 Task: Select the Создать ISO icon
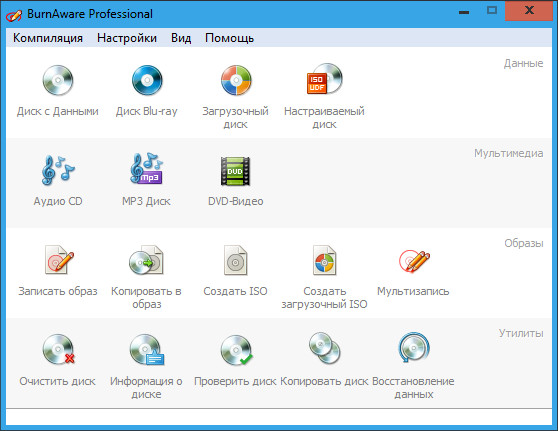coord(235,260)
